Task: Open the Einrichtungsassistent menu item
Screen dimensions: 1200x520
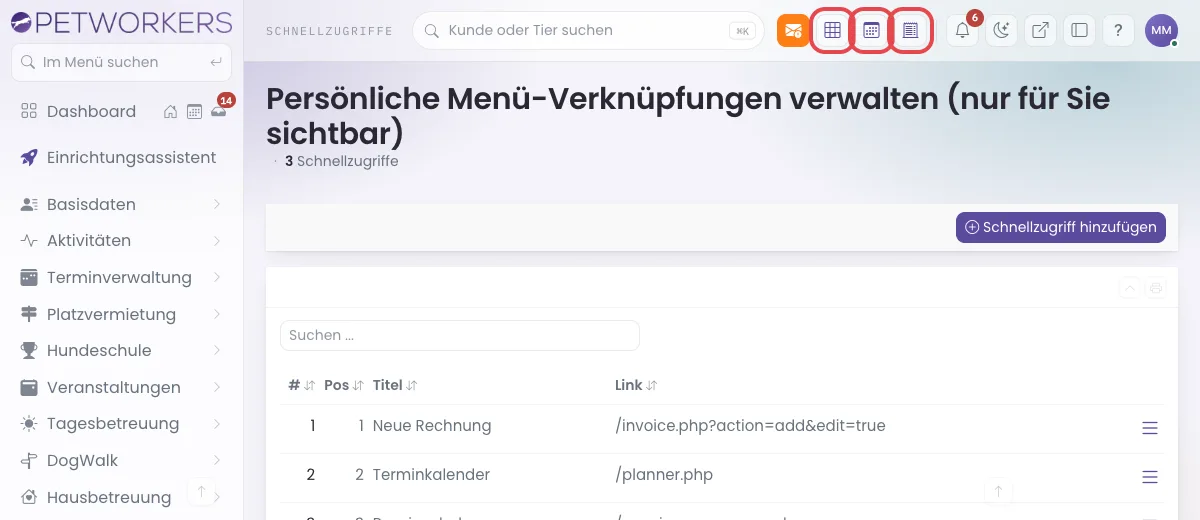Action: (120, 157)
